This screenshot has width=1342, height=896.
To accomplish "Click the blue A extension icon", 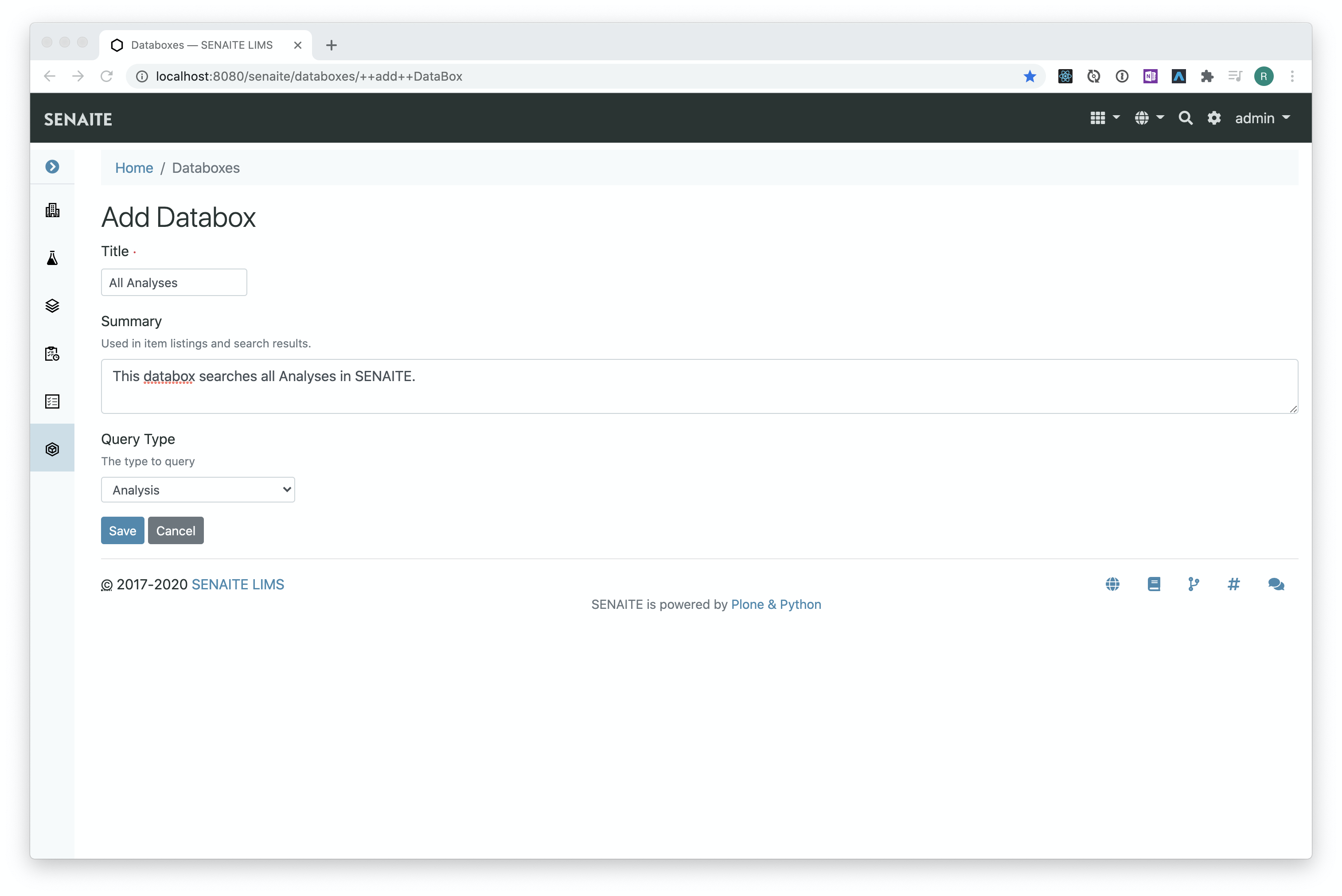I will [1178, 76].
